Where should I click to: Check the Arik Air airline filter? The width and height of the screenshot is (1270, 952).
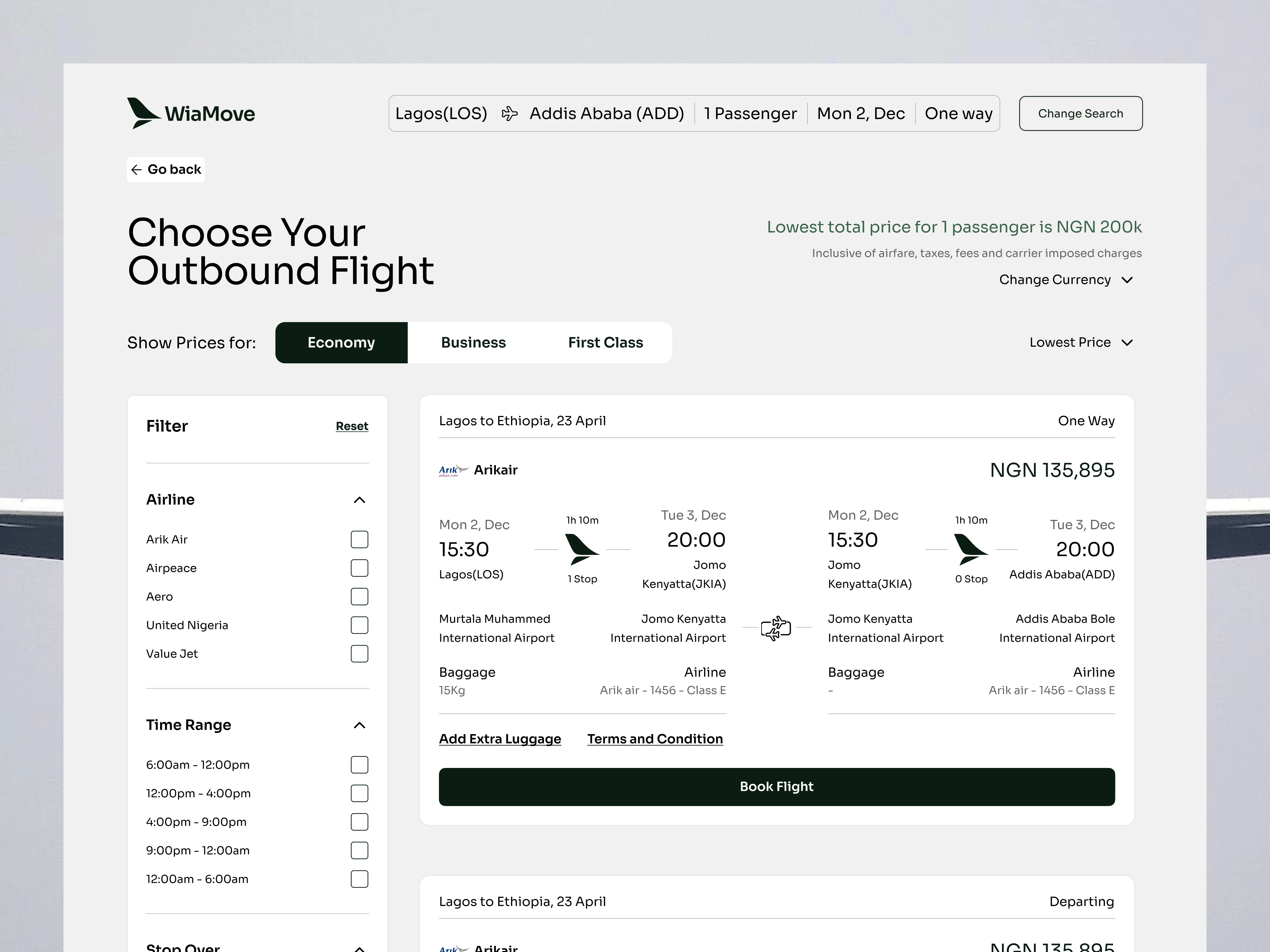[x=359, y=539]
